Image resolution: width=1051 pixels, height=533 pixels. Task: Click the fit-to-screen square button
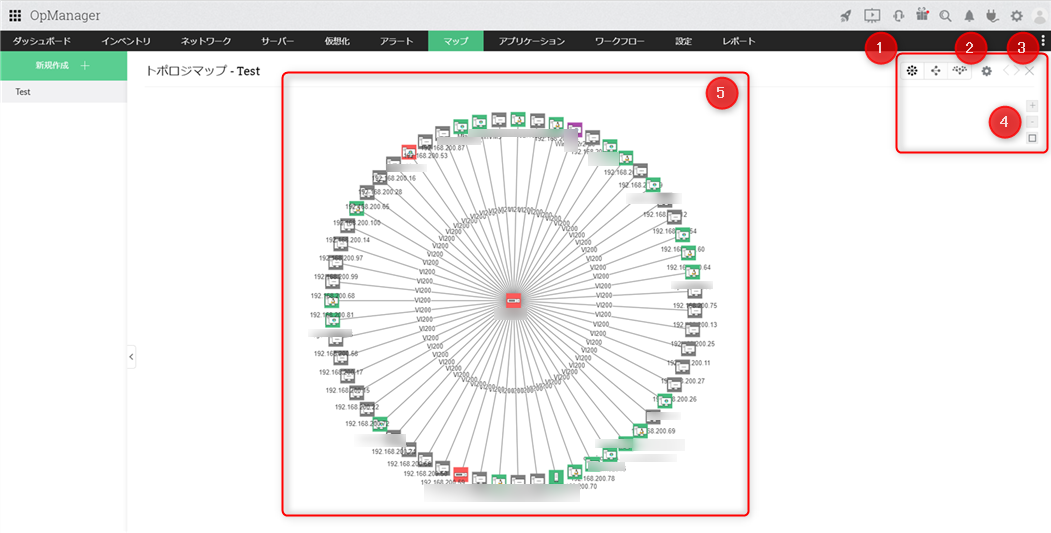click(1032, 138)
